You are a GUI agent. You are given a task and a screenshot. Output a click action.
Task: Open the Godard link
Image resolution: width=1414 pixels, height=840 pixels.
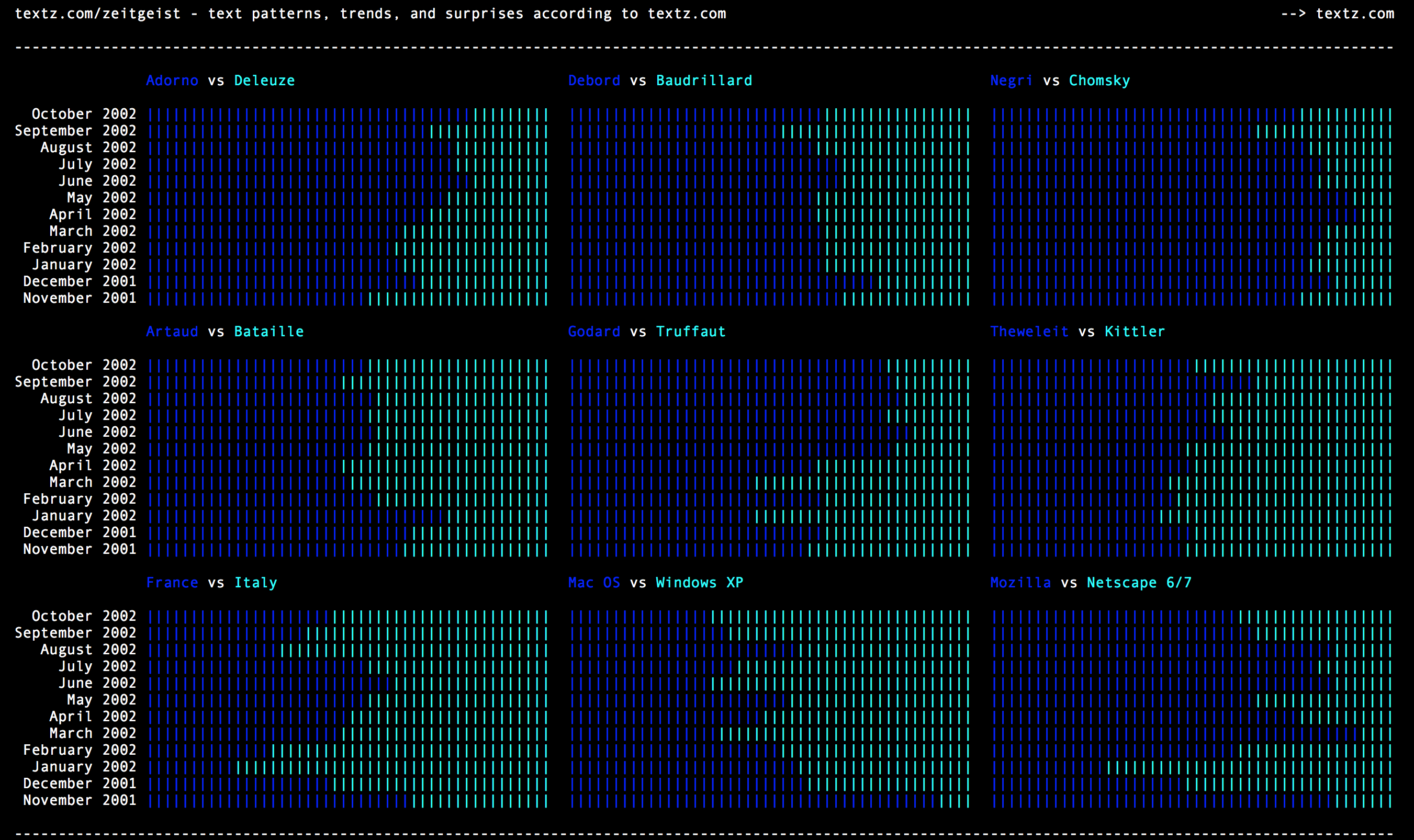coord(594,332)
